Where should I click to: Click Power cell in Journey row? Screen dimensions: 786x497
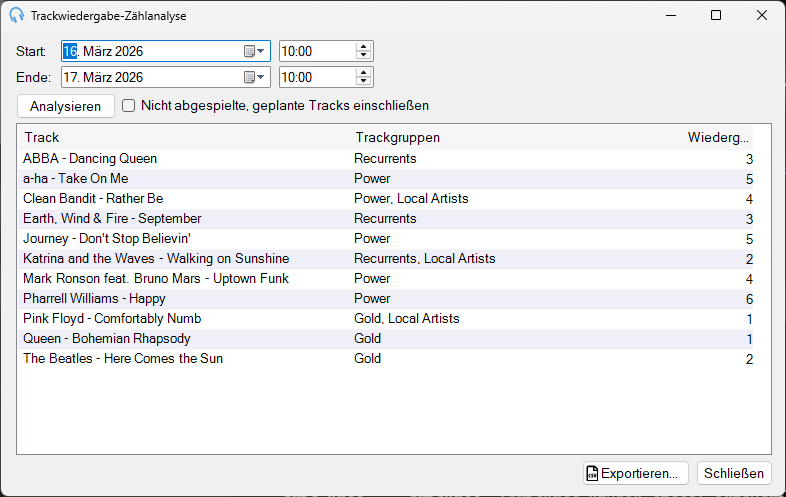[x=372, y=239]
